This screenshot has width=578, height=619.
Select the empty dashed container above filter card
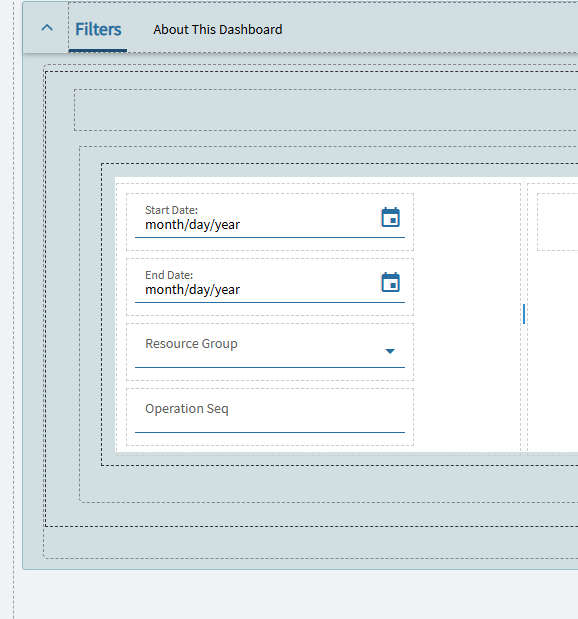click(x=326, y=110)
